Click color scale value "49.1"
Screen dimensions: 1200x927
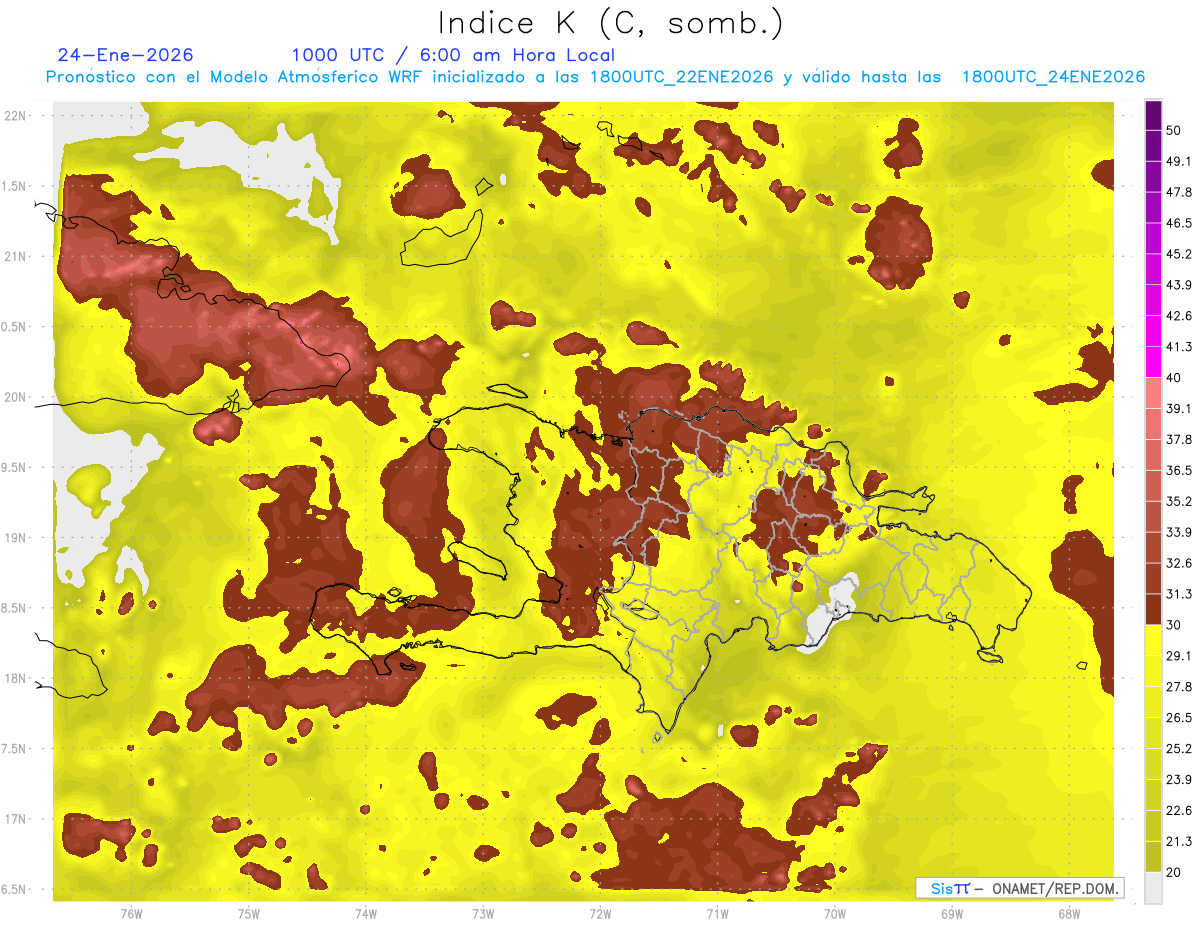coord(1178,161)
